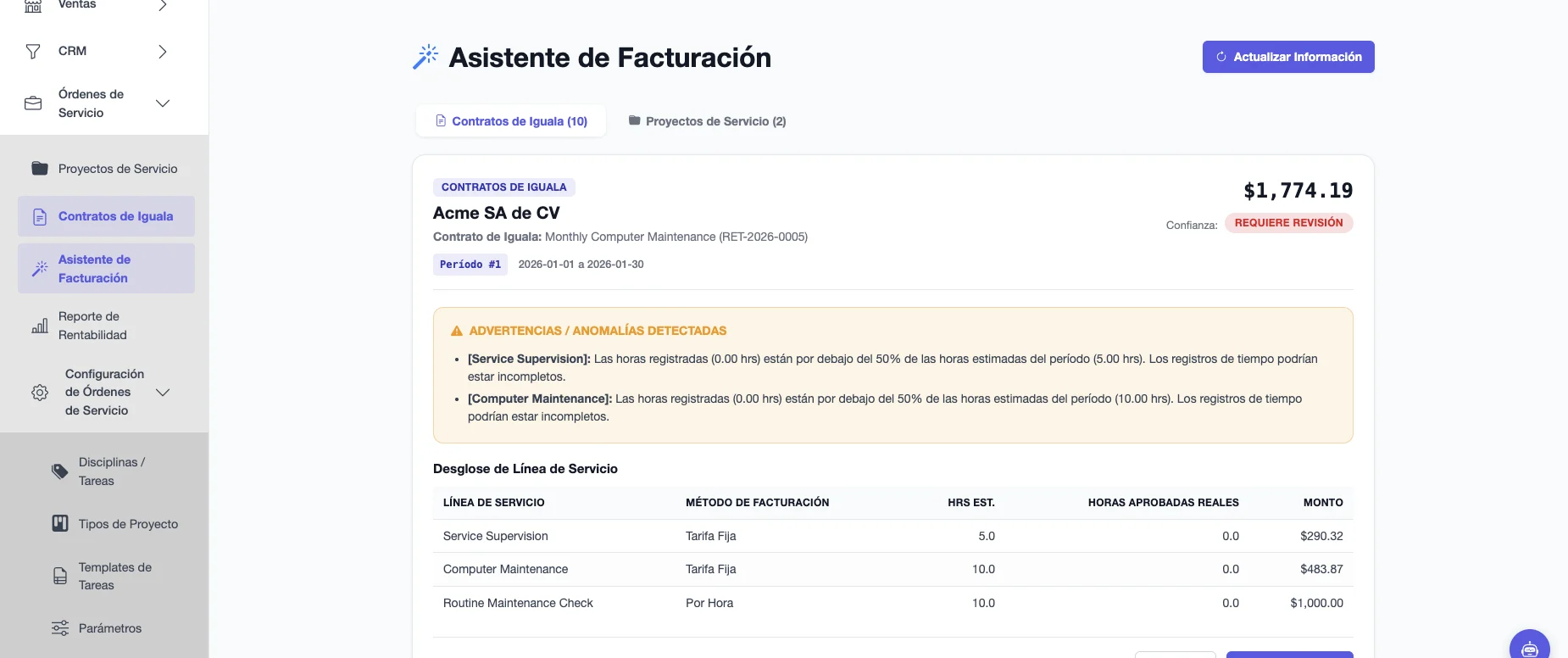Click the Templates de Tareas file icon

(x=60, y=576)
